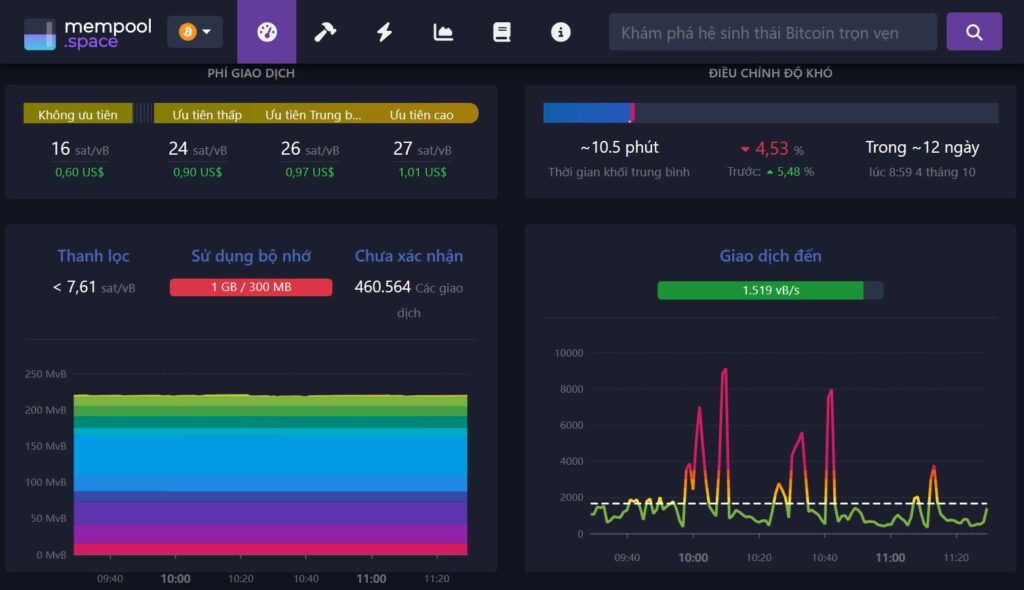Open the 'ĐIỀU CHỈNH ĐỘ KHÓ' section heading
Screen dimensions: 1024x590
(x=771, y=73)
